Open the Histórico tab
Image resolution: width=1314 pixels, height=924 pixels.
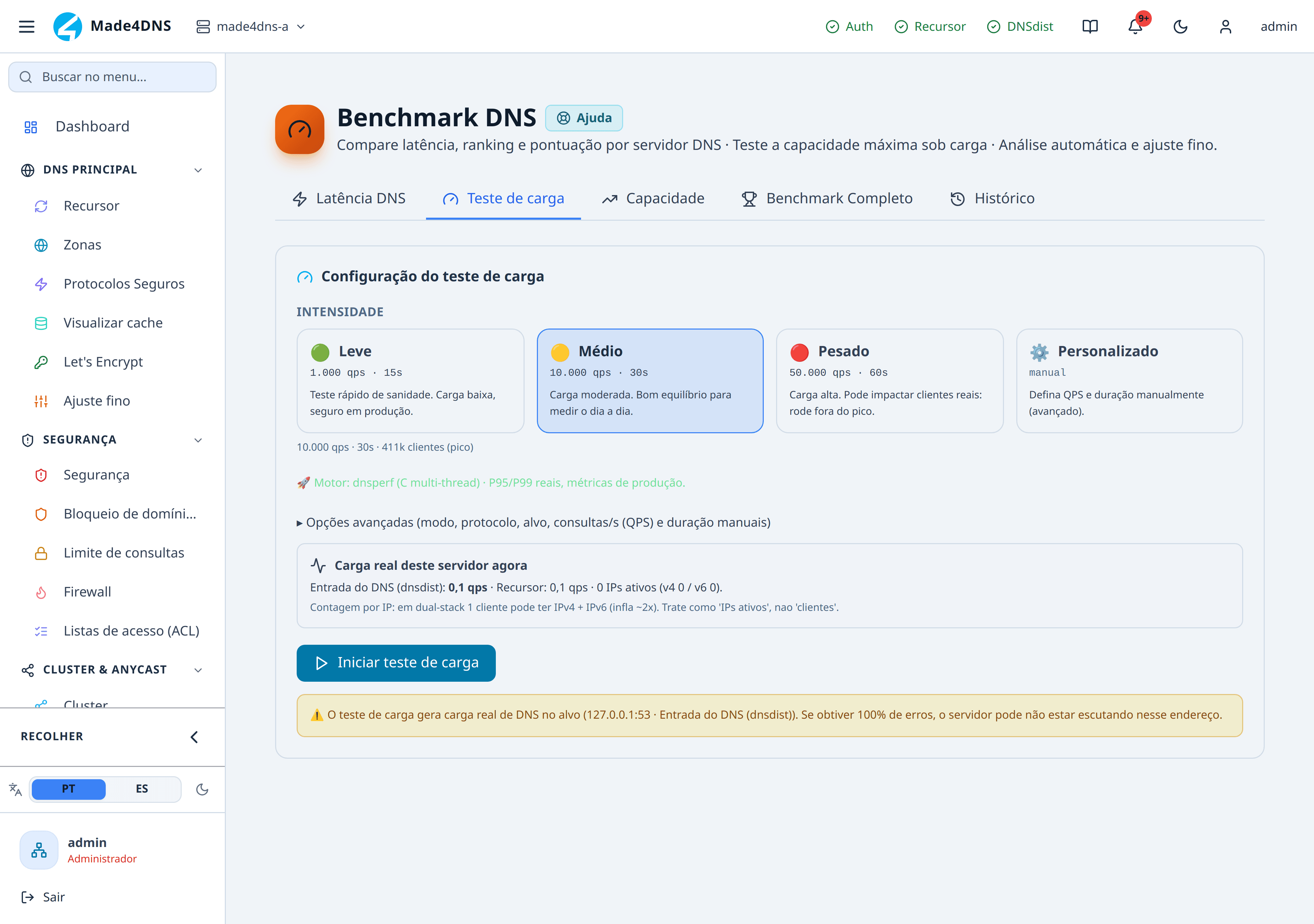[992, 198]
